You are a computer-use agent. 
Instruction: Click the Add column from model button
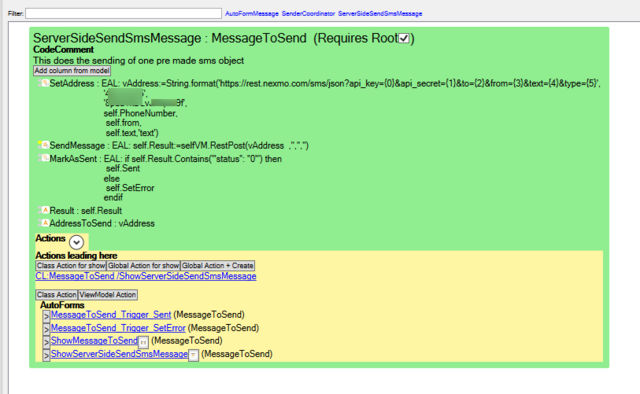(72, 71)
